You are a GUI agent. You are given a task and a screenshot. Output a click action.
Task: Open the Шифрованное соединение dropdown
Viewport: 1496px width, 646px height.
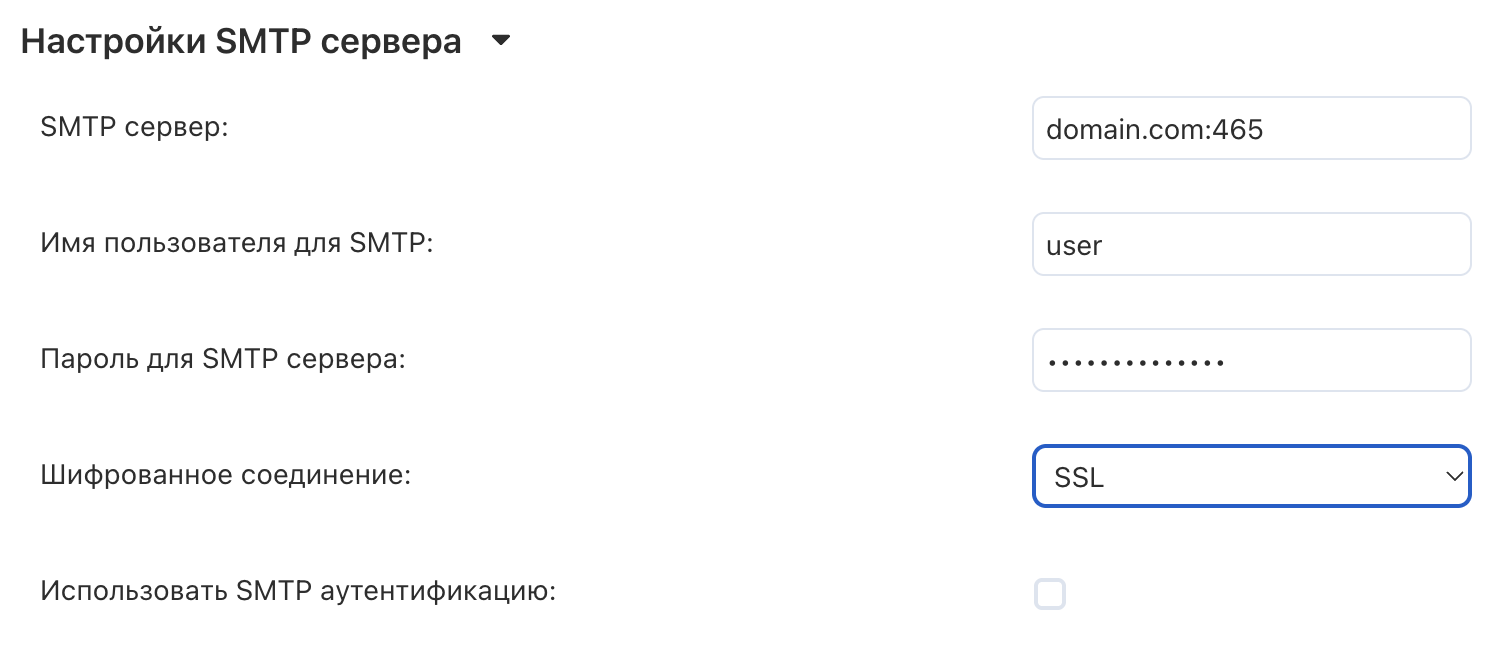click(1251, 476)
